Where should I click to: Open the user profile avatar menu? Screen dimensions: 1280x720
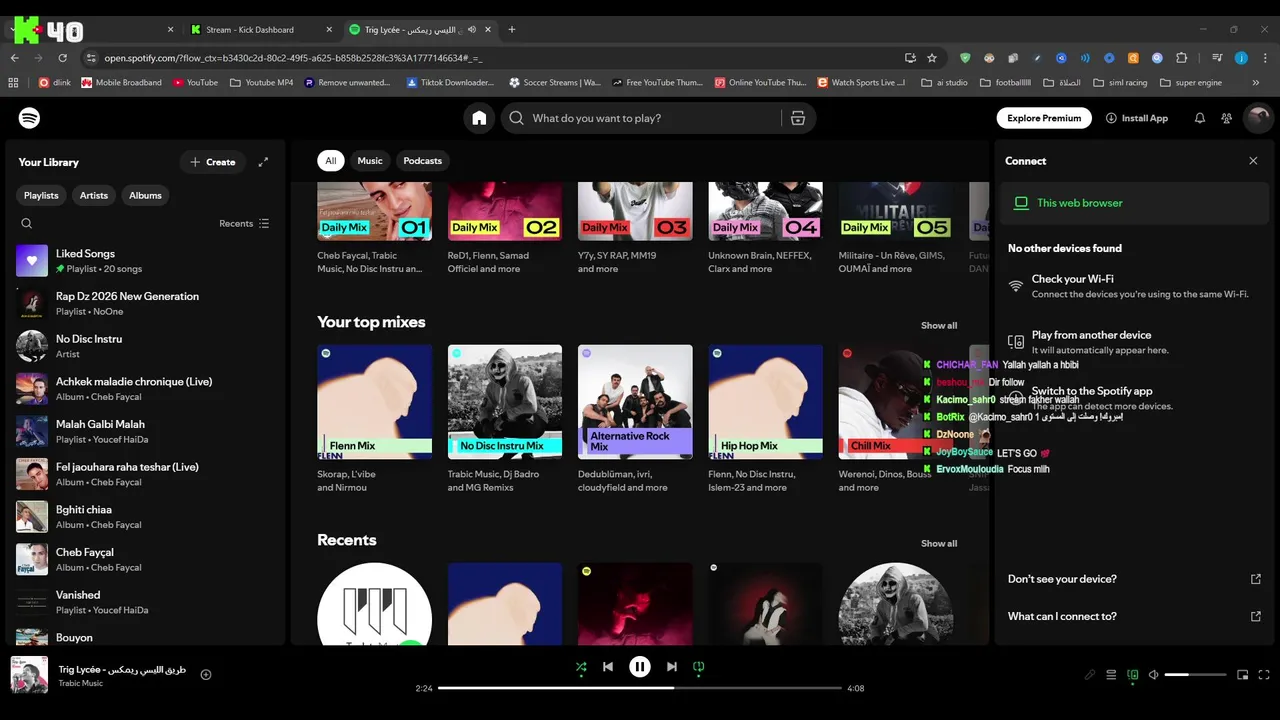click(1257, 118)
